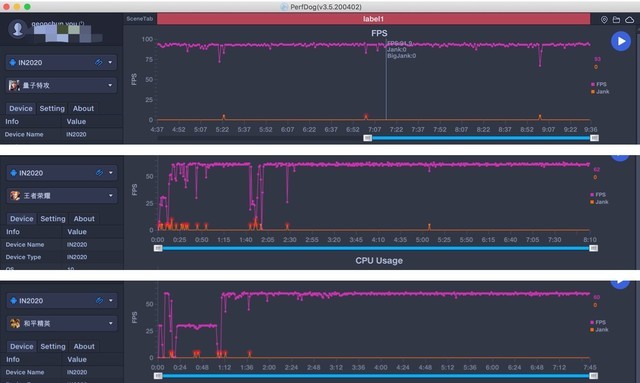Click the Info column header under 量子特攻

12,121
